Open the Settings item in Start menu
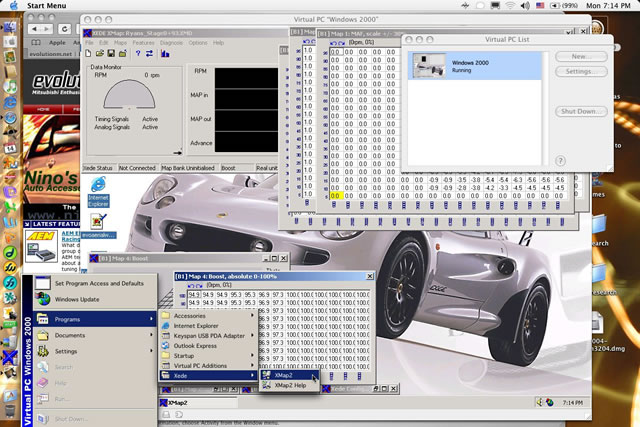 68,351
